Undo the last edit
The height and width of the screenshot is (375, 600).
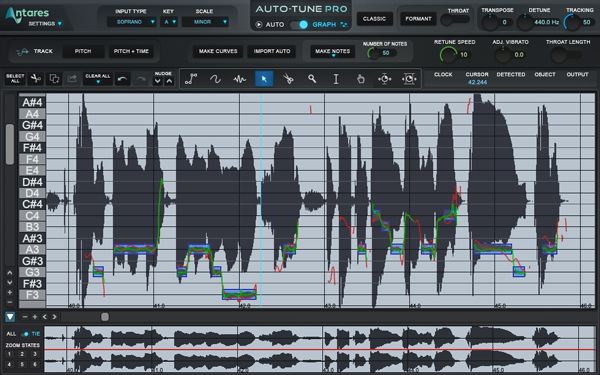click(122, 79)
